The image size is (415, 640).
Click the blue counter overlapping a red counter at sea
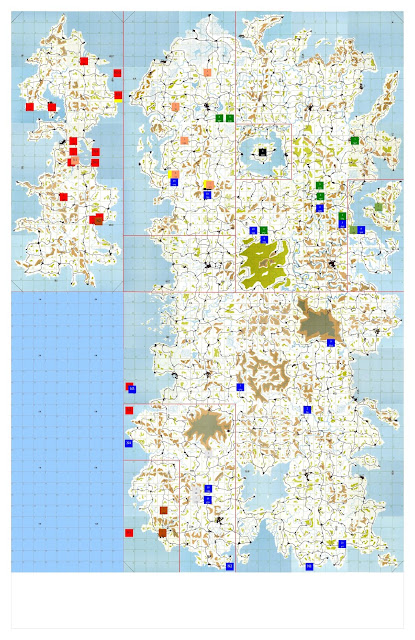(132, 389)
